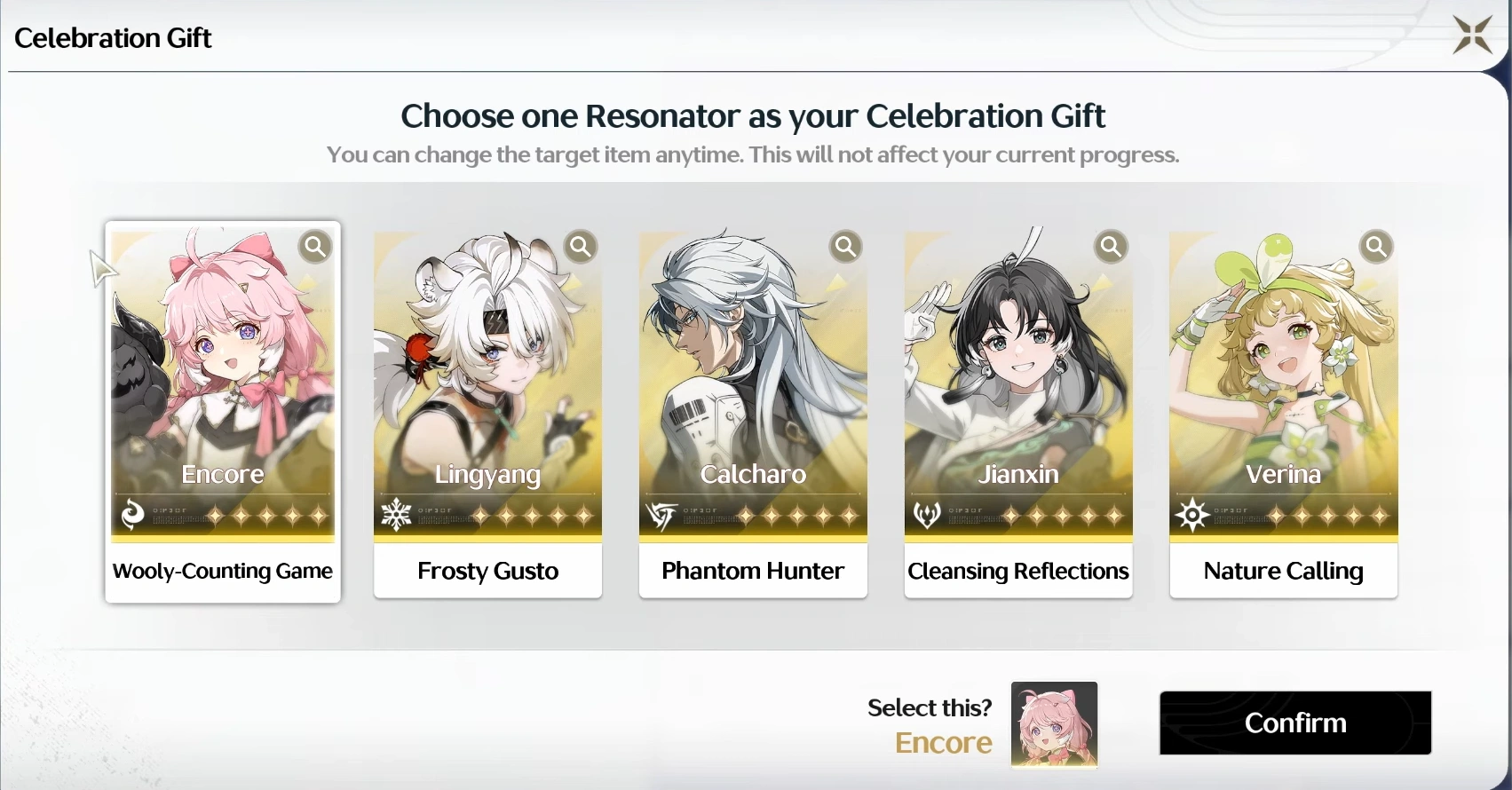This screenshot has height=790, width=1512.
Task: Open Verina's detail magnifier icon
Action: (x=1376, y=247)
